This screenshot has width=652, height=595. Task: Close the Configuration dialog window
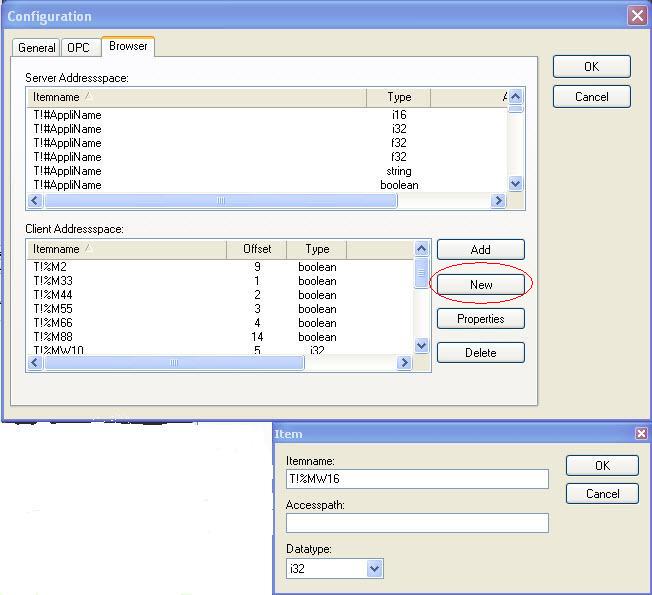(637, 16)
